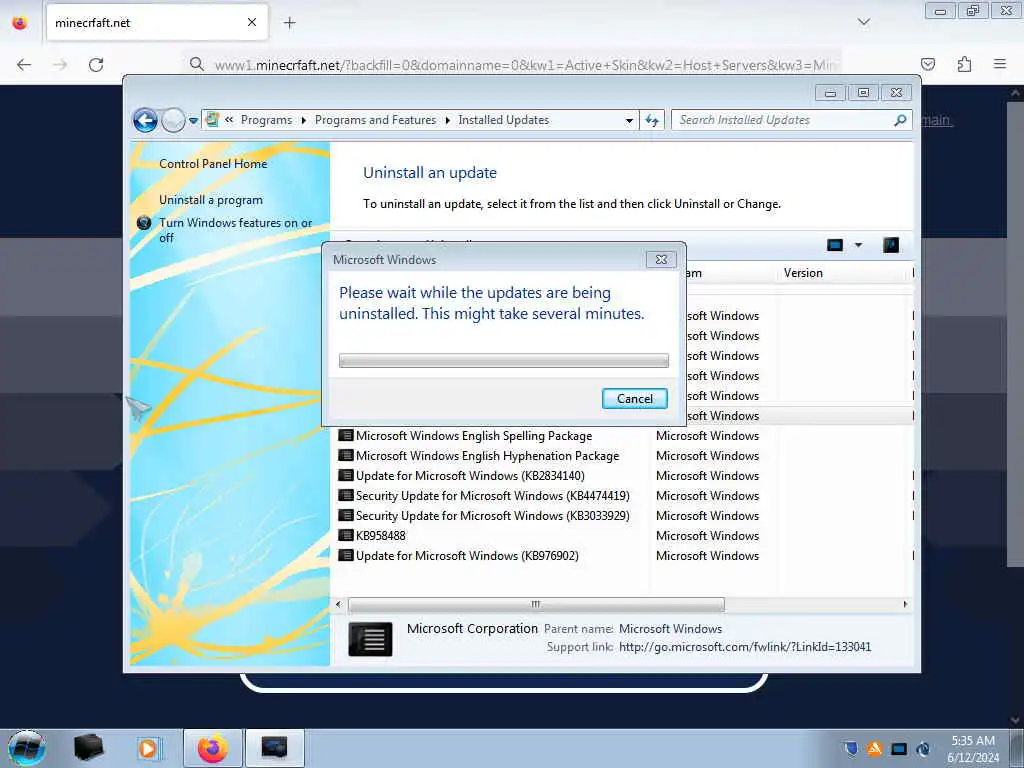
Task: Click the Control Panel blue back button
Action: coord(145,120)
